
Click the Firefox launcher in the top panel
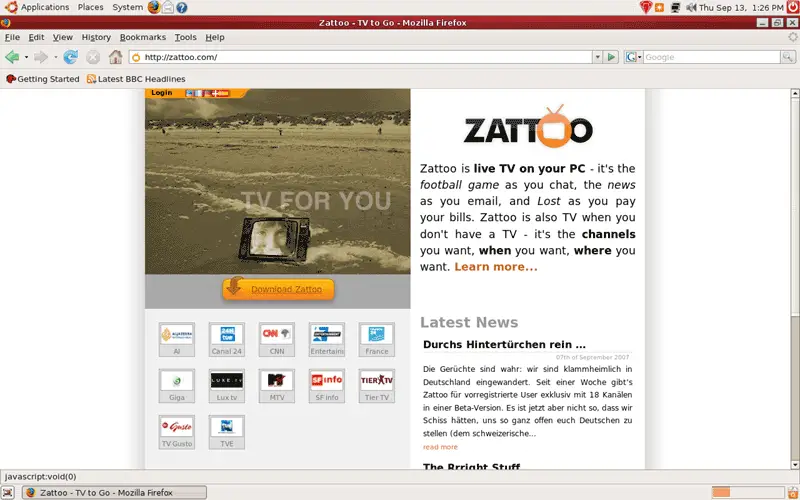(154, 7)
